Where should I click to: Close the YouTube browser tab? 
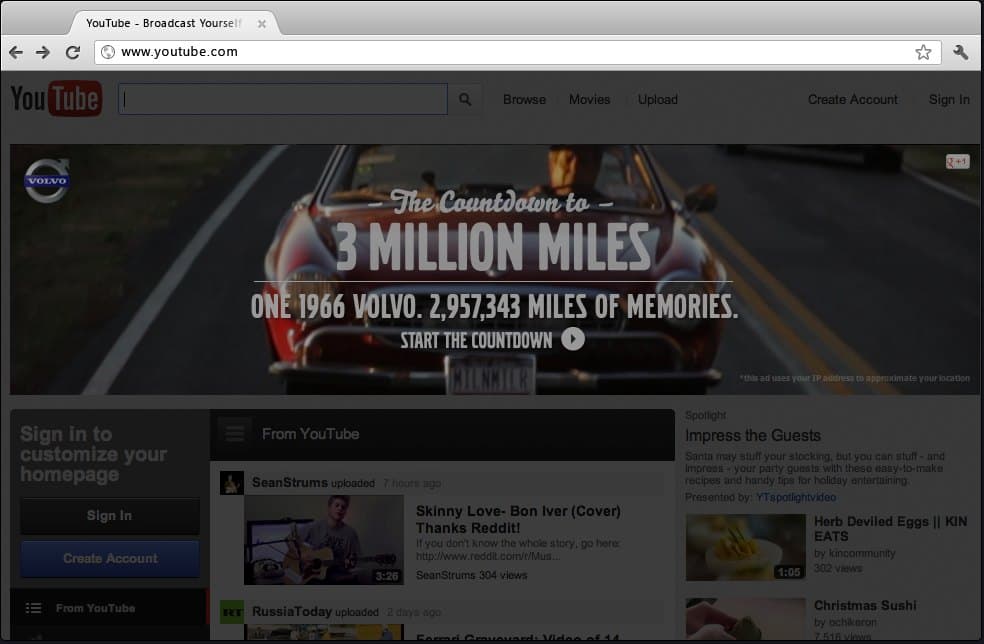[262, 23]
